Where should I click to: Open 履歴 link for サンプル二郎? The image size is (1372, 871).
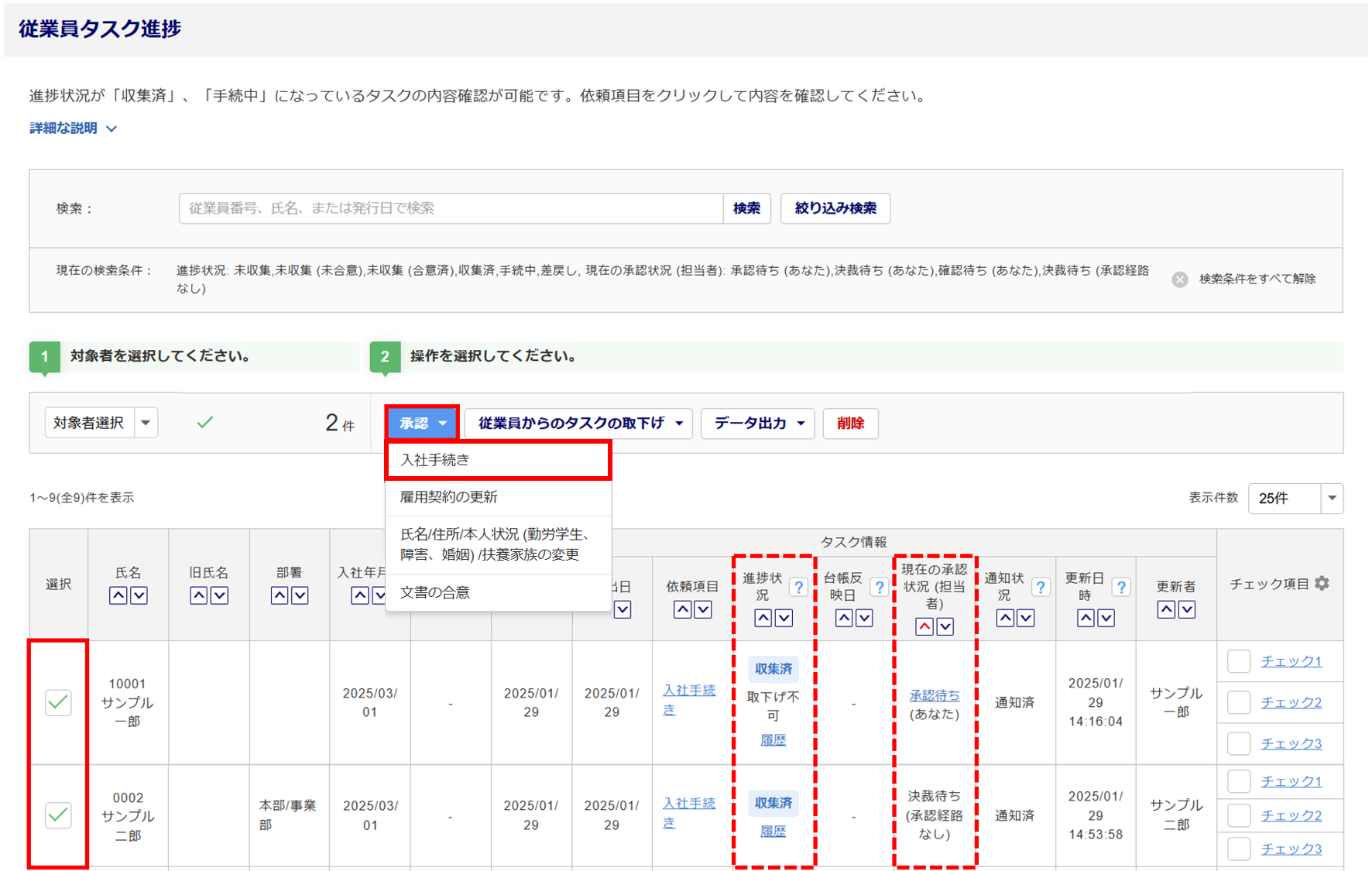click(x=773, y=832)
